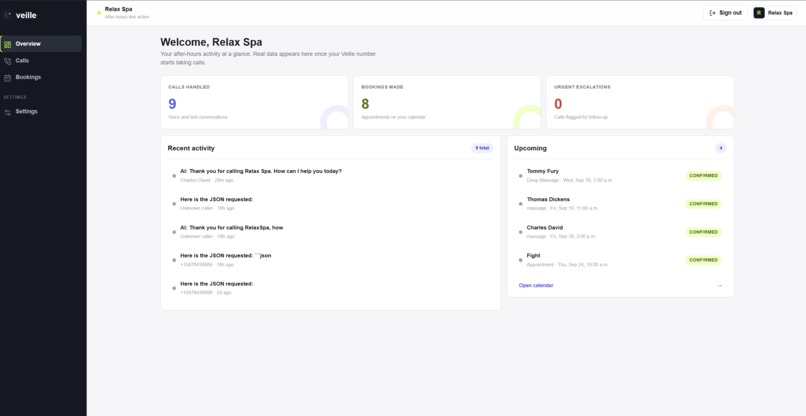Viewport: 806px width, 416px height.
Task: Select the 2d ago JSON requested entry
Action: pos(331,288)
